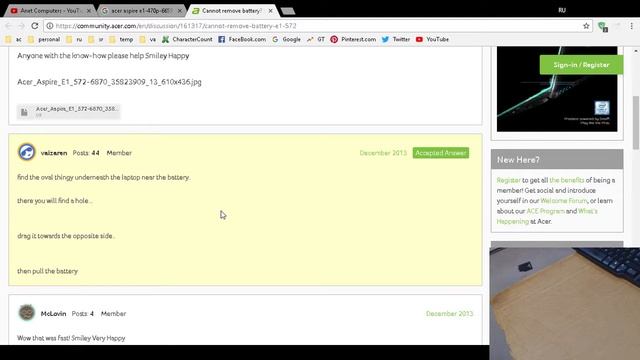
Task: Close the Cannot remove battery tab
Action: click(270, 11)
